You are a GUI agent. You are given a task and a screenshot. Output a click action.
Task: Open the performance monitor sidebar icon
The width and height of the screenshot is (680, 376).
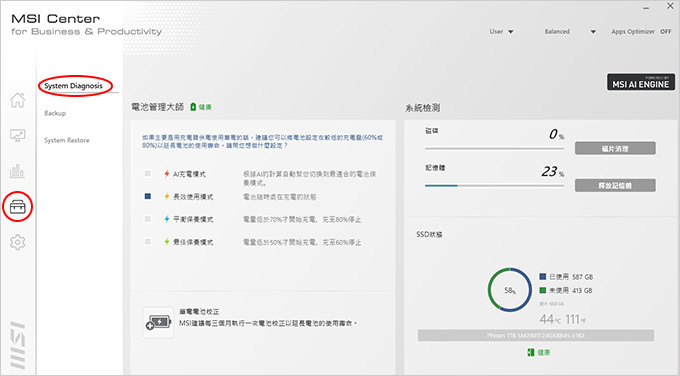[18, 135]
